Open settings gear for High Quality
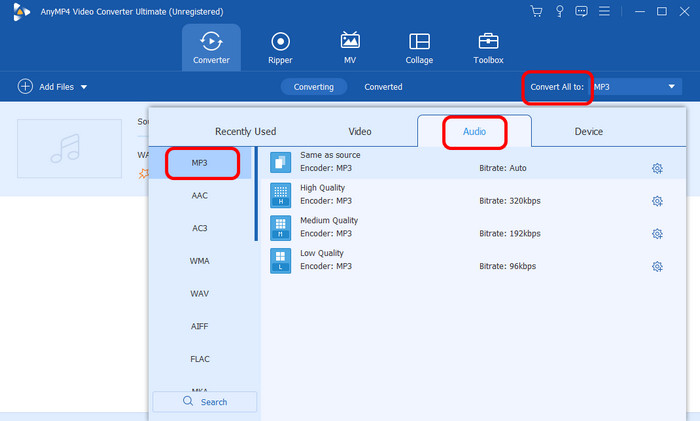Screen dimensions: 700x421 [x=657, y=201]
